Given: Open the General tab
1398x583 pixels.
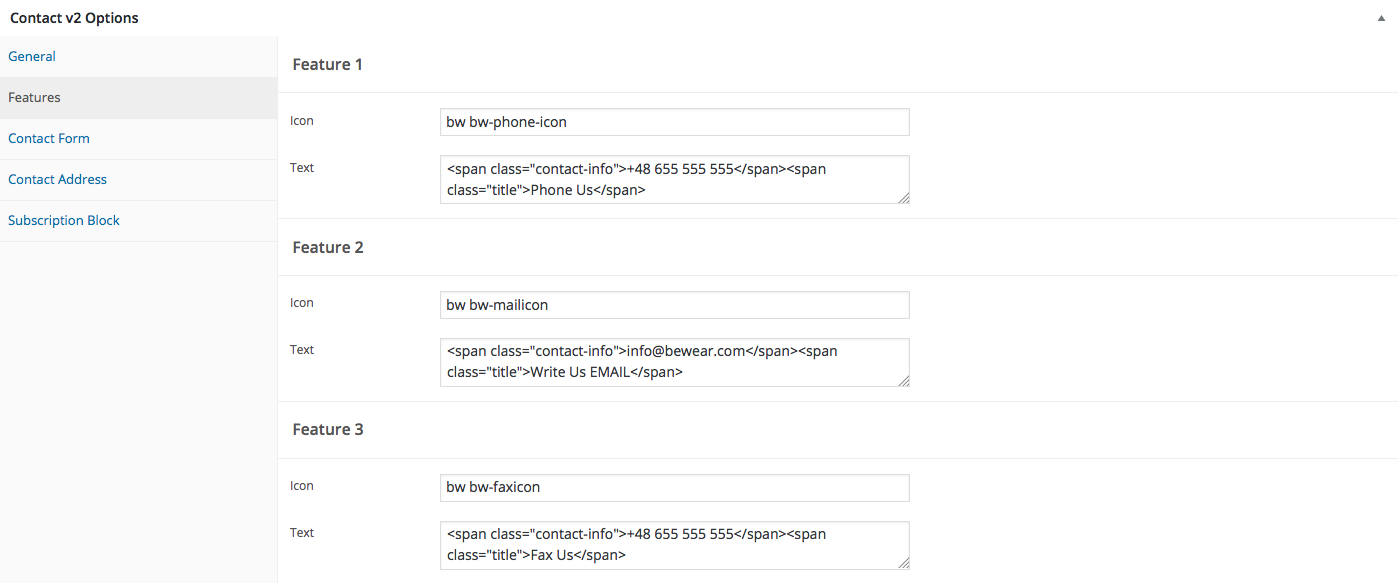Looking at the screenshot, I should tap(32, 56).
